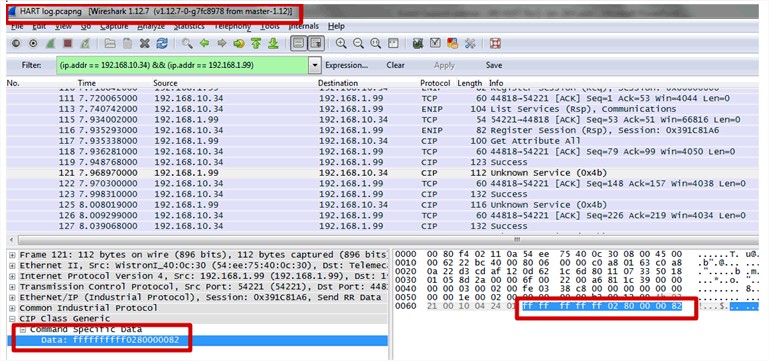Click in the display filter input field
Screen dimensions: 769x361
point(182,65)
